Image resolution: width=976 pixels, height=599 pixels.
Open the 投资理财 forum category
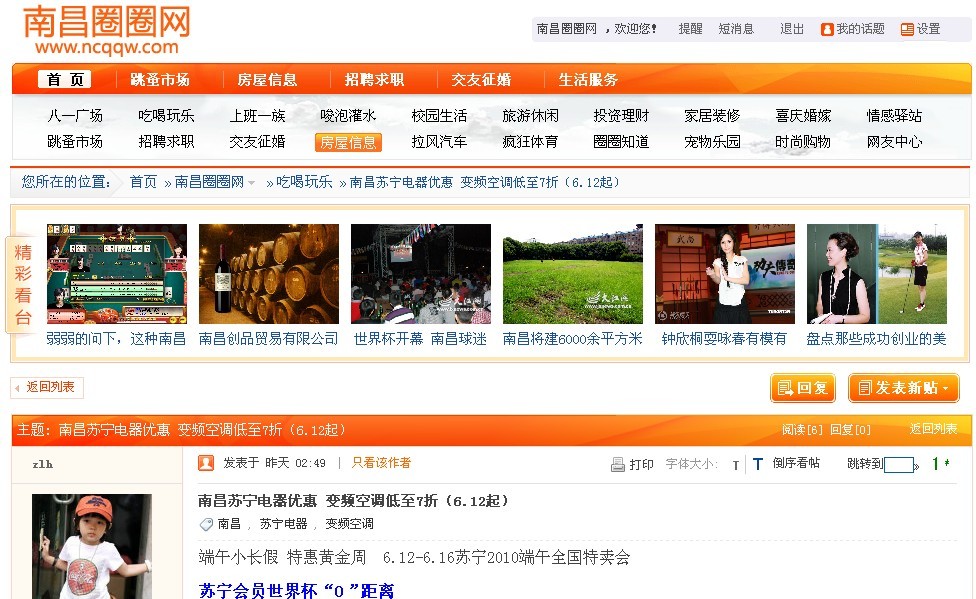click(621, 116)
